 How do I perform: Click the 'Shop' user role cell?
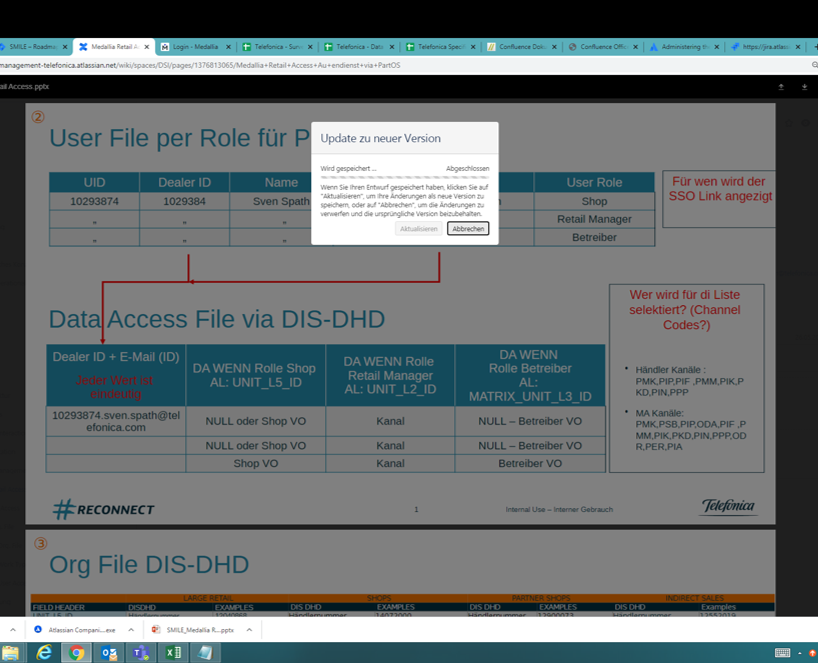pyautogui.click(x=594, y=201)
